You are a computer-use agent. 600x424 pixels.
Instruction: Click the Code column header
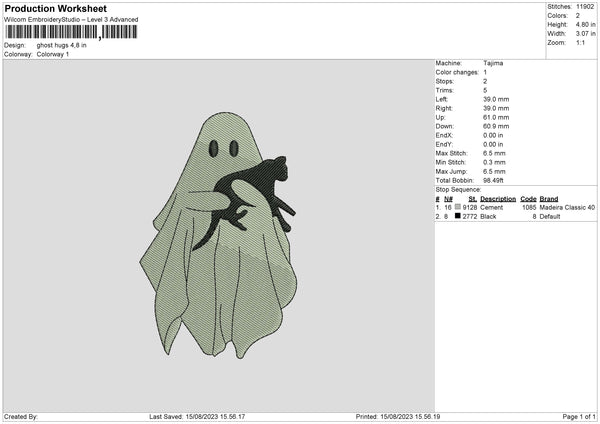pos(528,198)
